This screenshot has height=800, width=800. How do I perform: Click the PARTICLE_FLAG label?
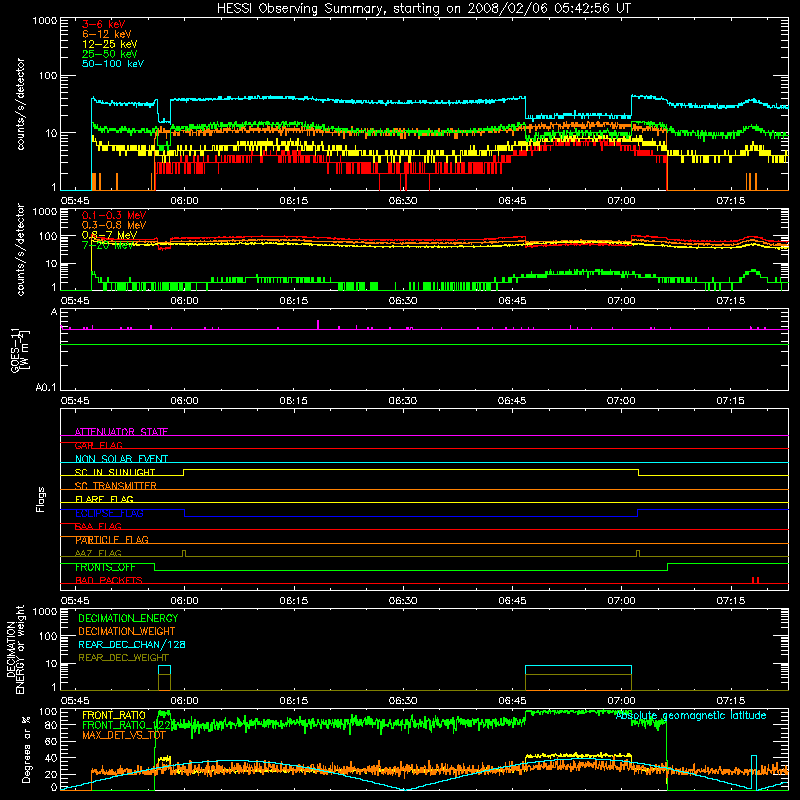coord(112,540)
